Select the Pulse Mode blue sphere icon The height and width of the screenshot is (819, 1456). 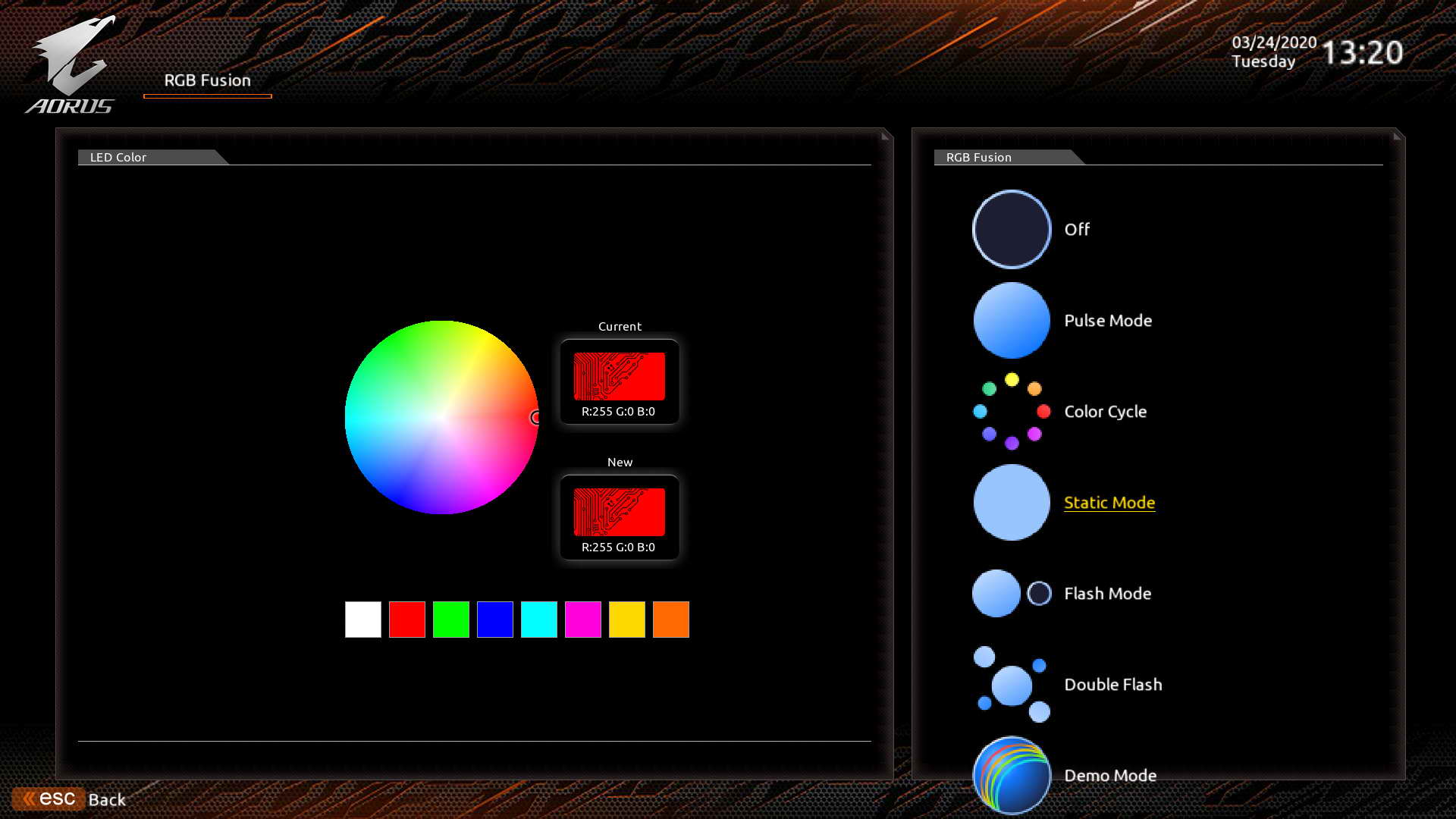coord(1012,320)
